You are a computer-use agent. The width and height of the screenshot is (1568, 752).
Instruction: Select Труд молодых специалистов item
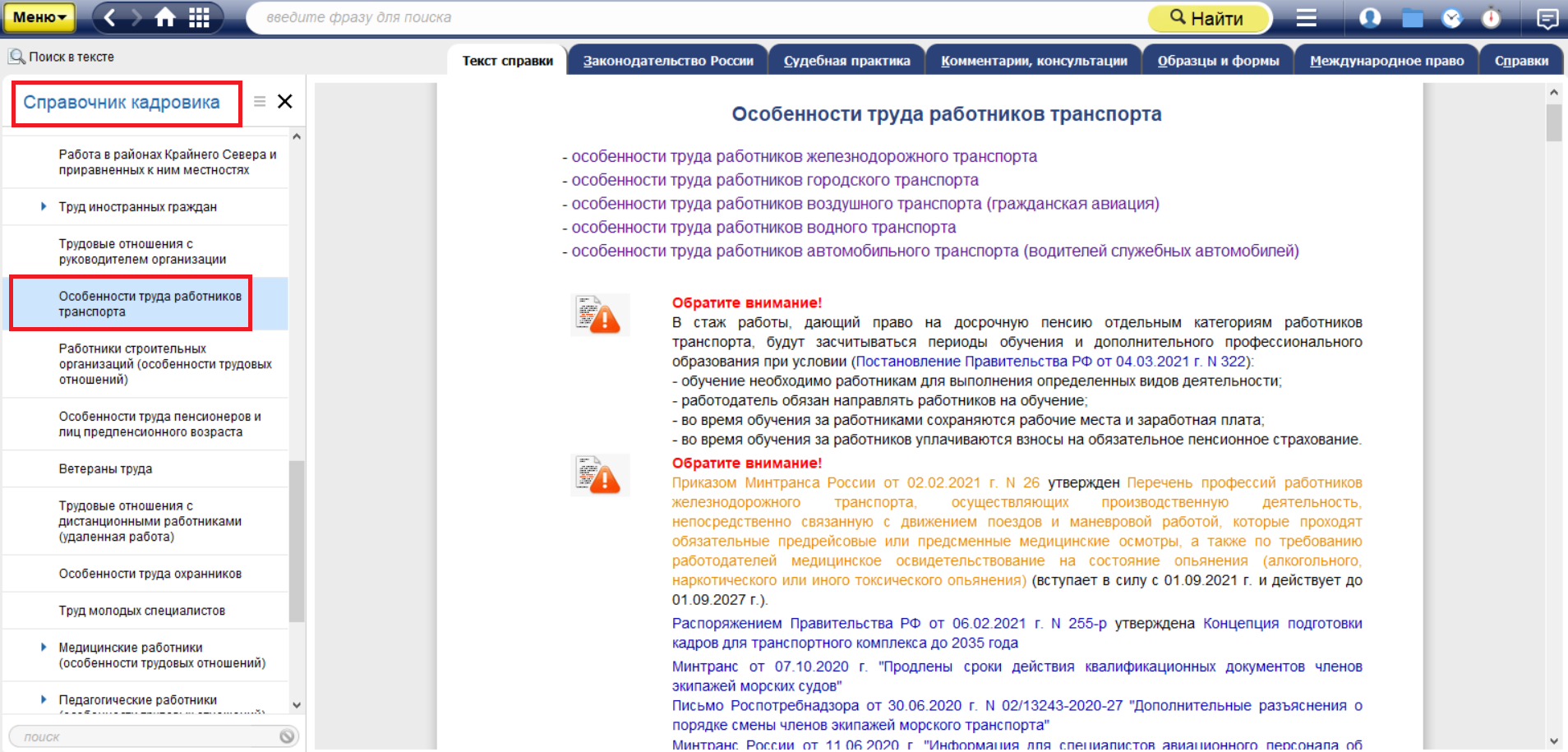146,611
